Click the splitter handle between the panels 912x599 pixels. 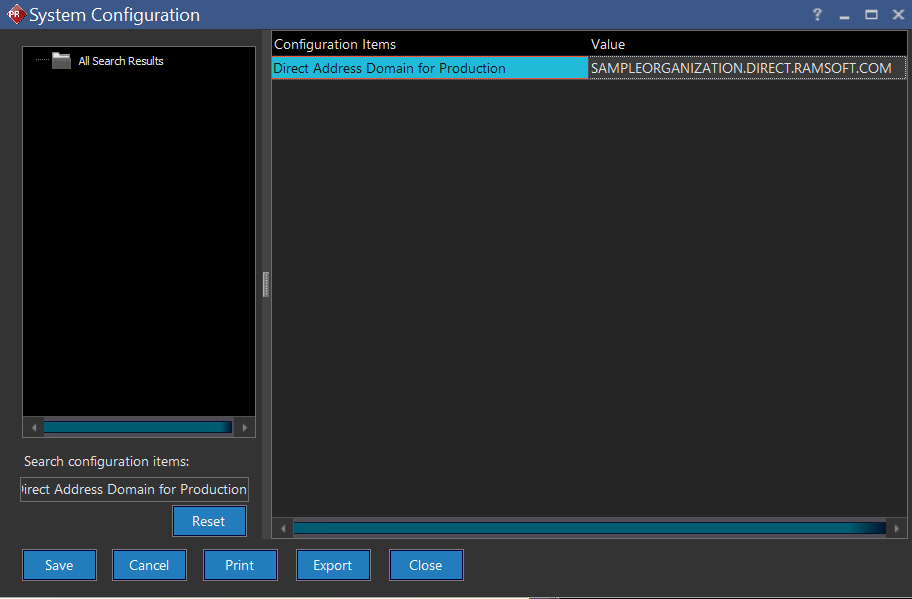pos(266,284)
